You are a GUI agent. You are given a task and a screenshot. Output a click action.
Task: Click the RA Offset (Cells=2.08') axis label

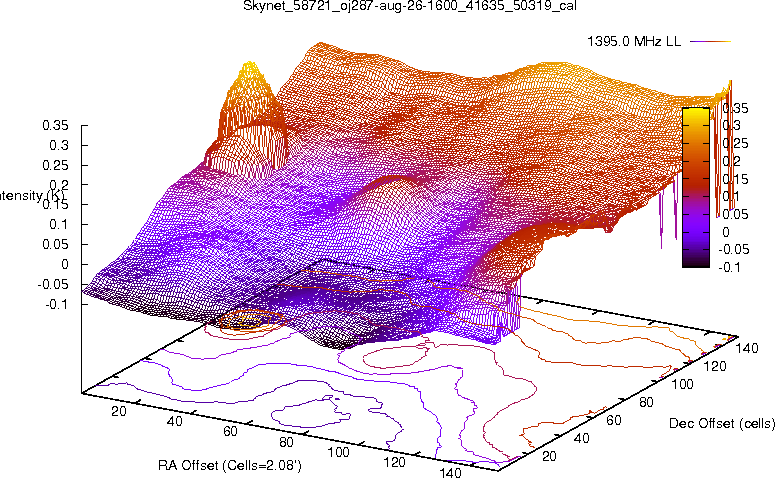(230, 465)
